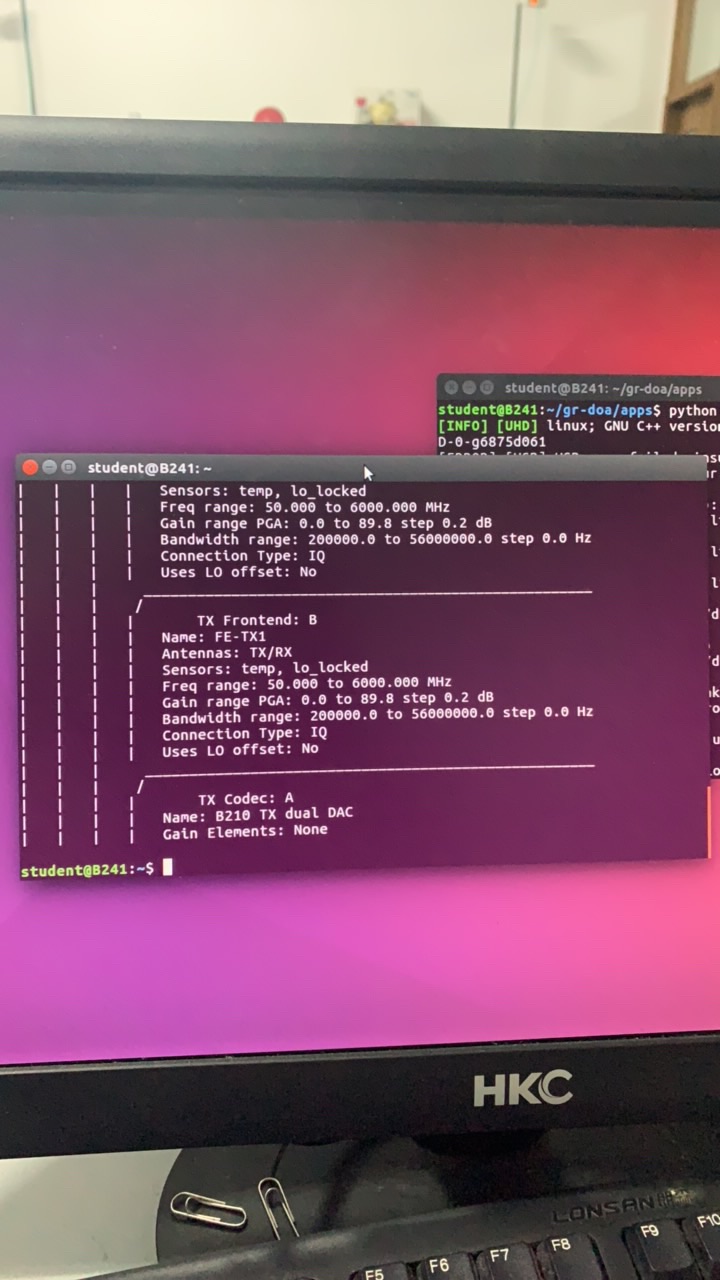Click 'Bandwidth range' line under TX Frontend: B
This screenshot has width=720, height=1280.
coord(378,715)
